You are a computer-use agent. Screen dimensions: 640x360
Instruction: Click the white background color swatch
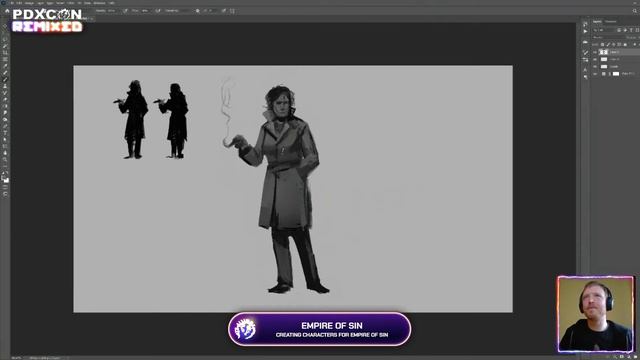(7, 180)
